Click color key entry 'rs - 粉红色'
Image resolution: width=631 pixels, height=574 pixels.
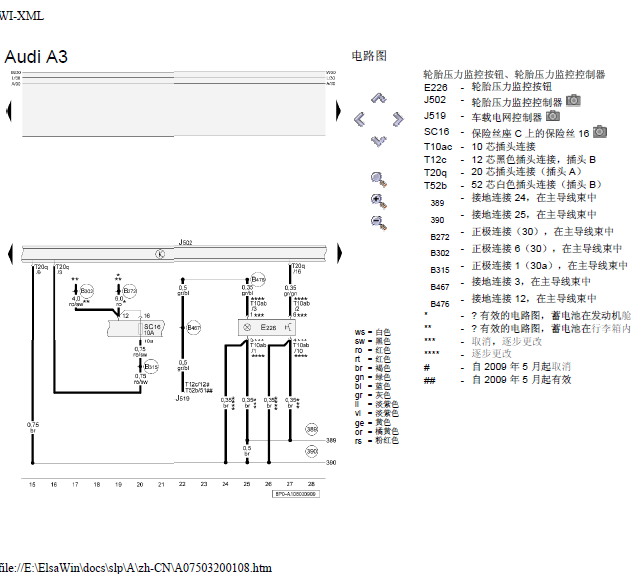[377, 441]
